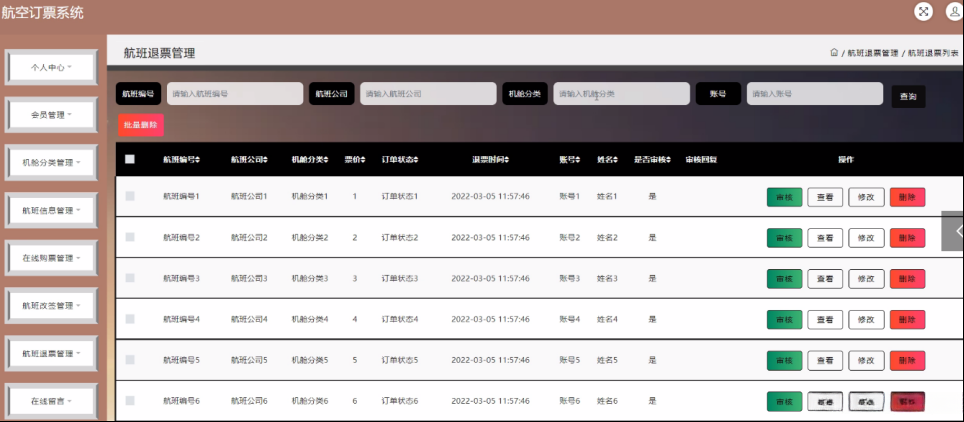
Task: Focus the 航班公司 search input
Action: tap(428, 94)
